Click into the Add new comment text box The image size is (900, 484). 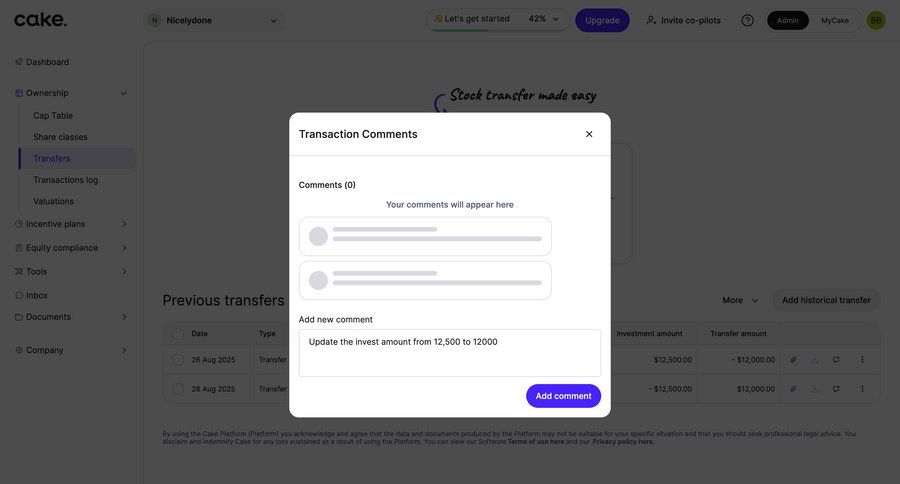pos(450,353)
